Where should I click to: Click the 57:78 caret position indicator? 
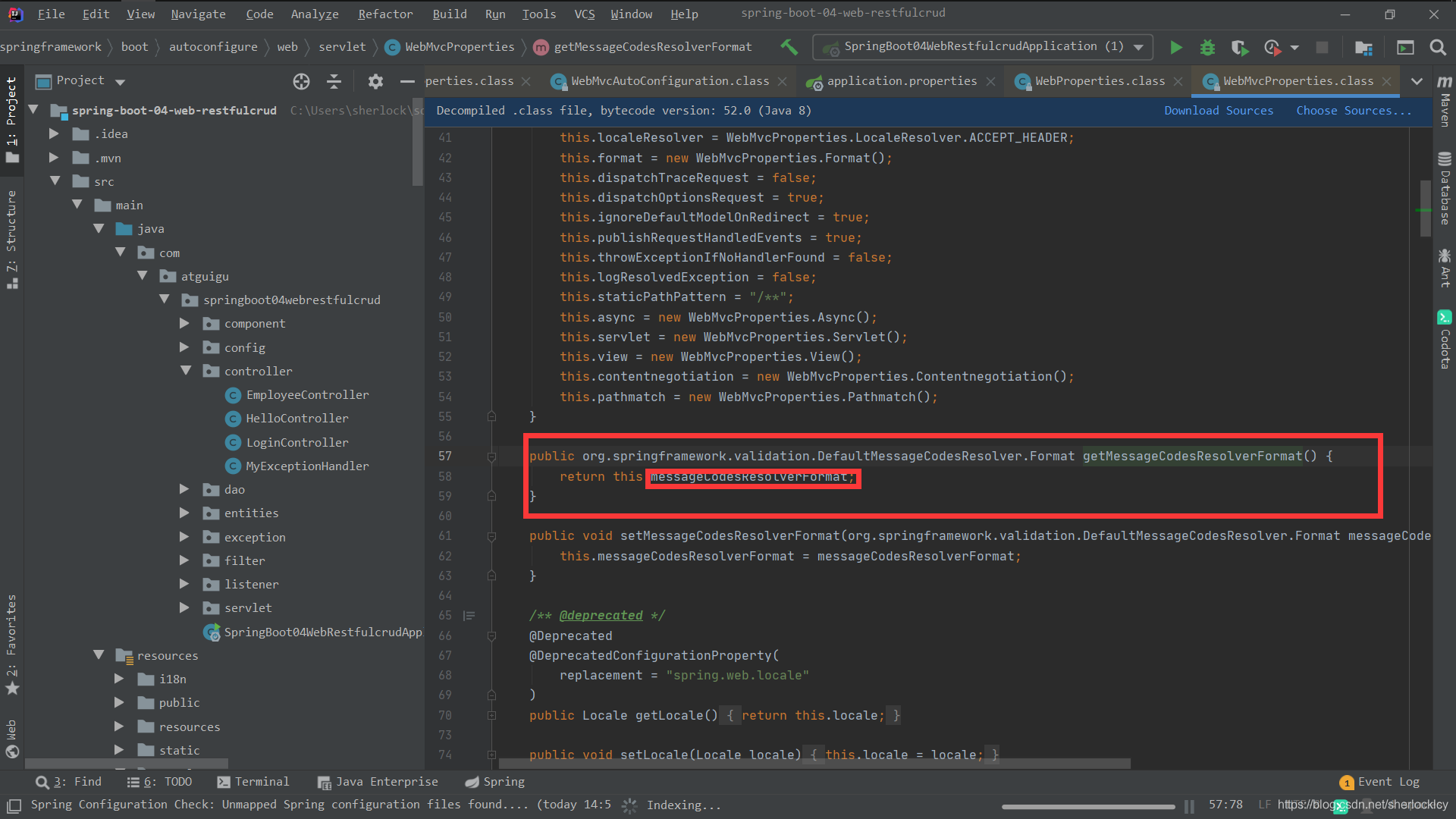(x=1225, y=805)
